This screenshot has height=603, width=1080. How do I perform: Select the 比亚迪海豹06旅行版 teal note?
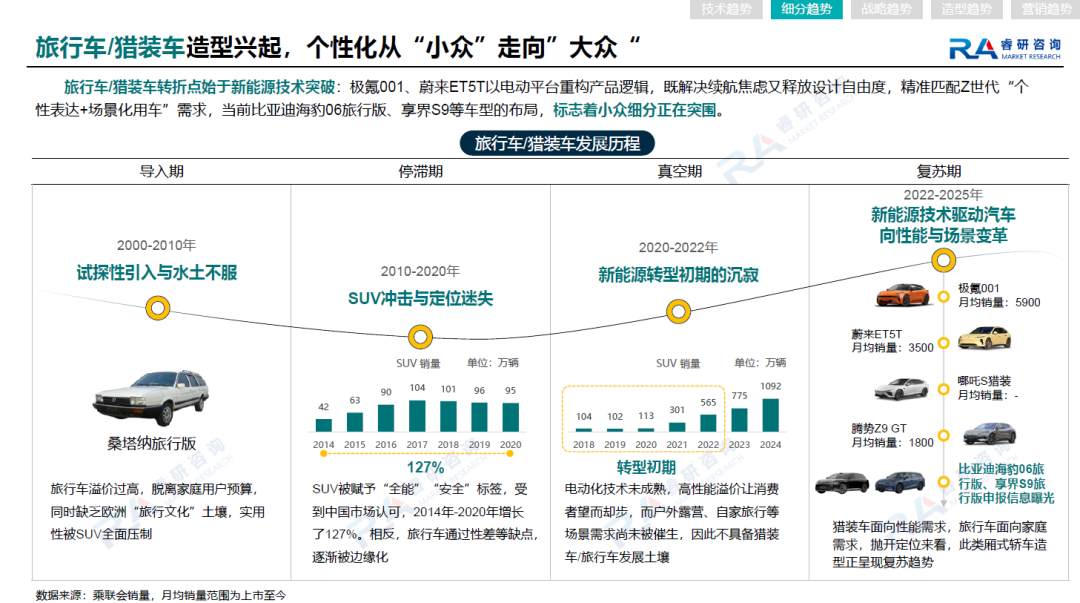tap(1006, 483)
